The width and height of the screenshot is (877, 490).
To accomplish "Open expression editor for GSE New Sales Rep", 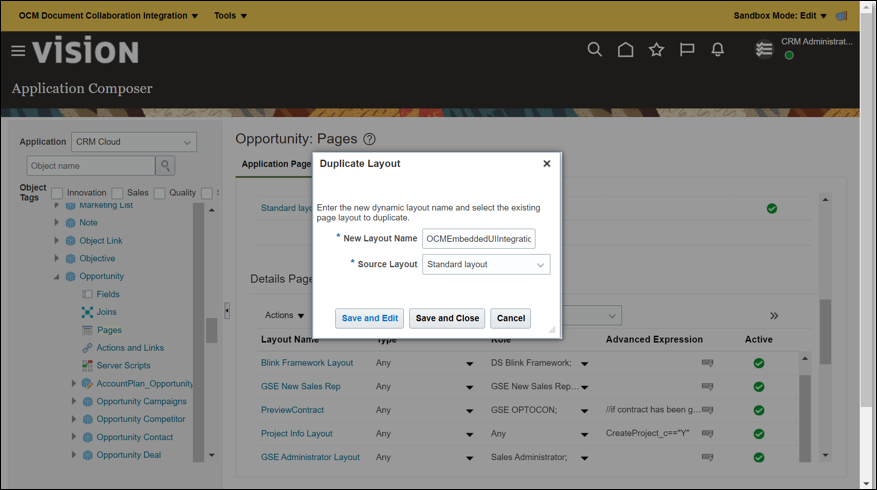I will (x=707, y=387).
